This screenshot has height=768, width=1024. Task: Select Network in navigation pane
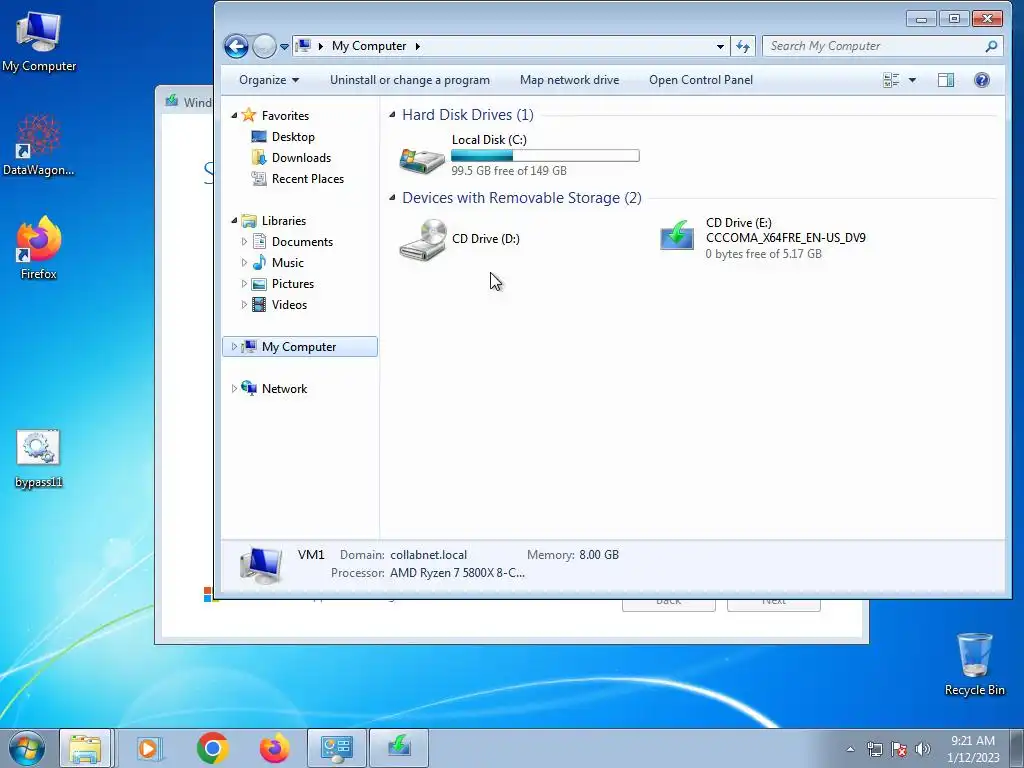click(284, 389)
